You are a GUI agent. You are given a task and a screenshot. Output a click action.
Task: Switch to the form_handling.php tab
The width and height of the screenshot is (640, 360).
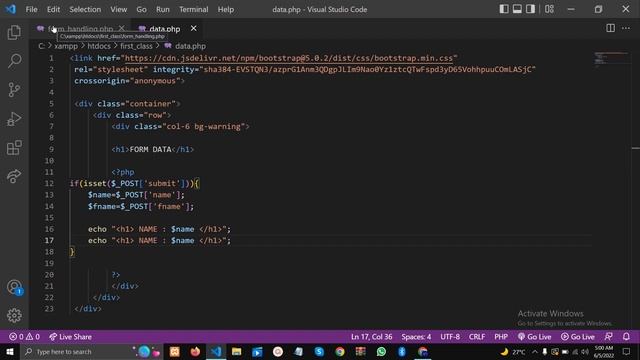pos(80,29)
